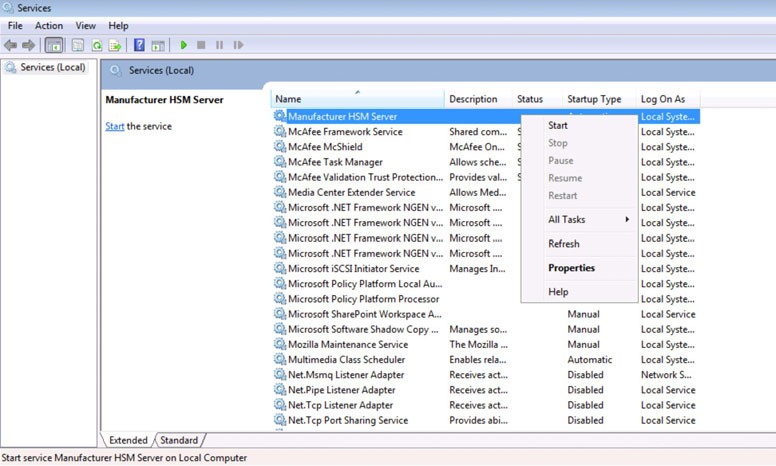Sort by the Log On As column header
The image size is (776, 466).
click(668, 99)
